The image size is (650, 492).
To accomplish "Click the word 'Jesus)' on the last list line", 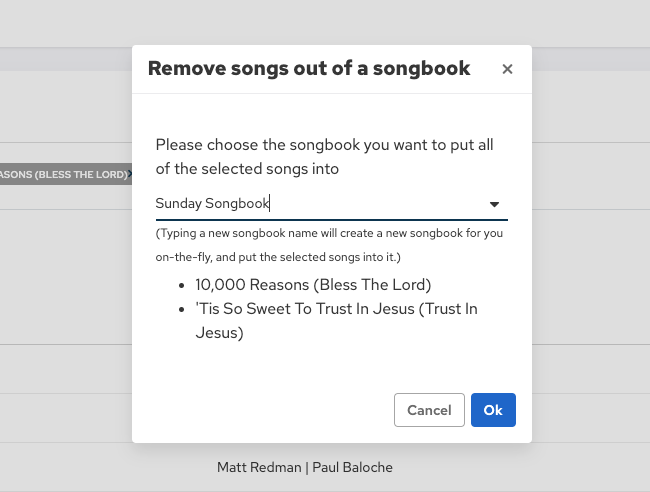I will point(219,333).
